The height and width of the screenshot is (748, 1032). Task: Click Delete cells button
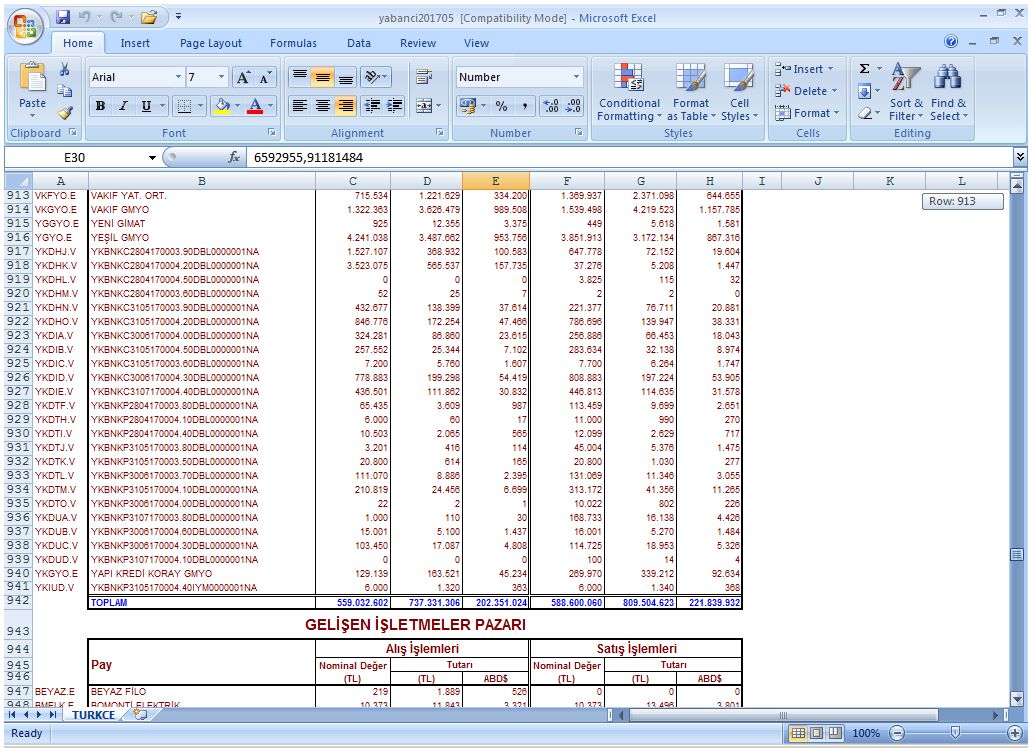(808, 91)
